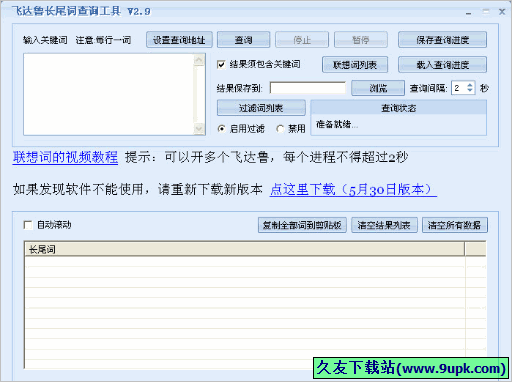This screenshot has height=382, width=512.
Task: Click the 暂停 pause button
Action: (x=361, y=40)
